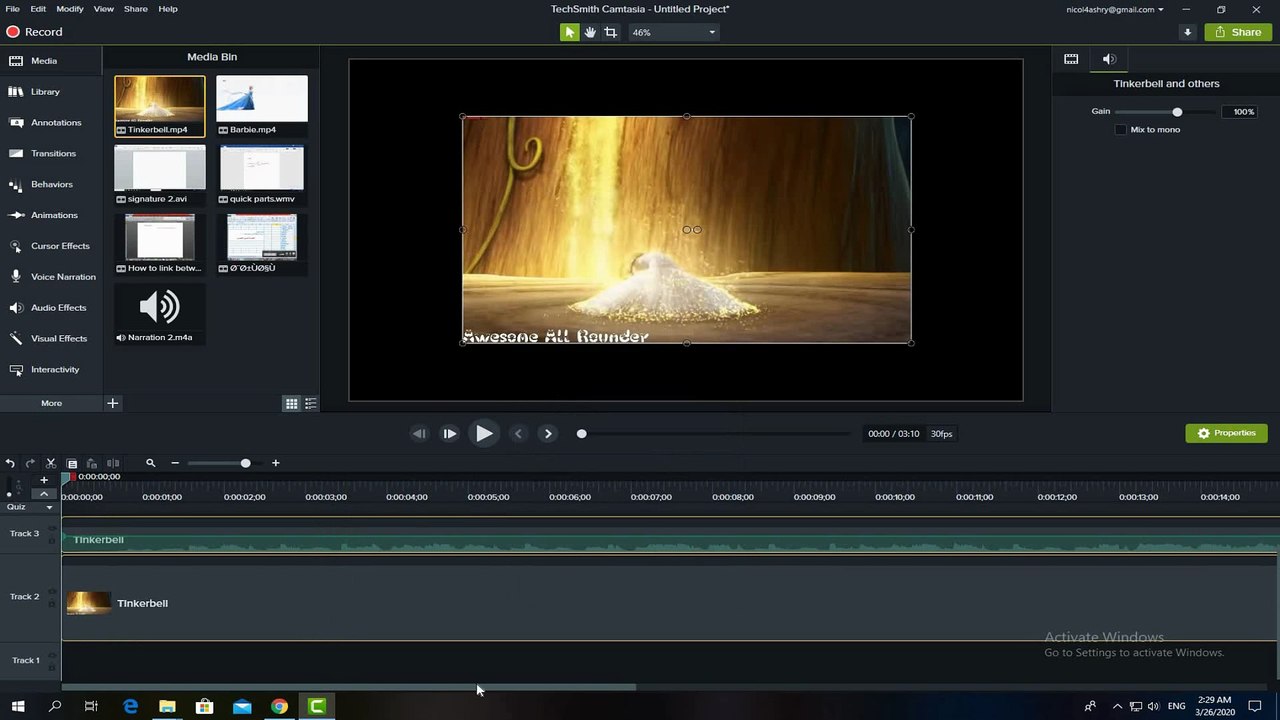Screen dimensions: 1280x720
Task: Click the download arrow icon next to Share
Action: coord(1187,32)
